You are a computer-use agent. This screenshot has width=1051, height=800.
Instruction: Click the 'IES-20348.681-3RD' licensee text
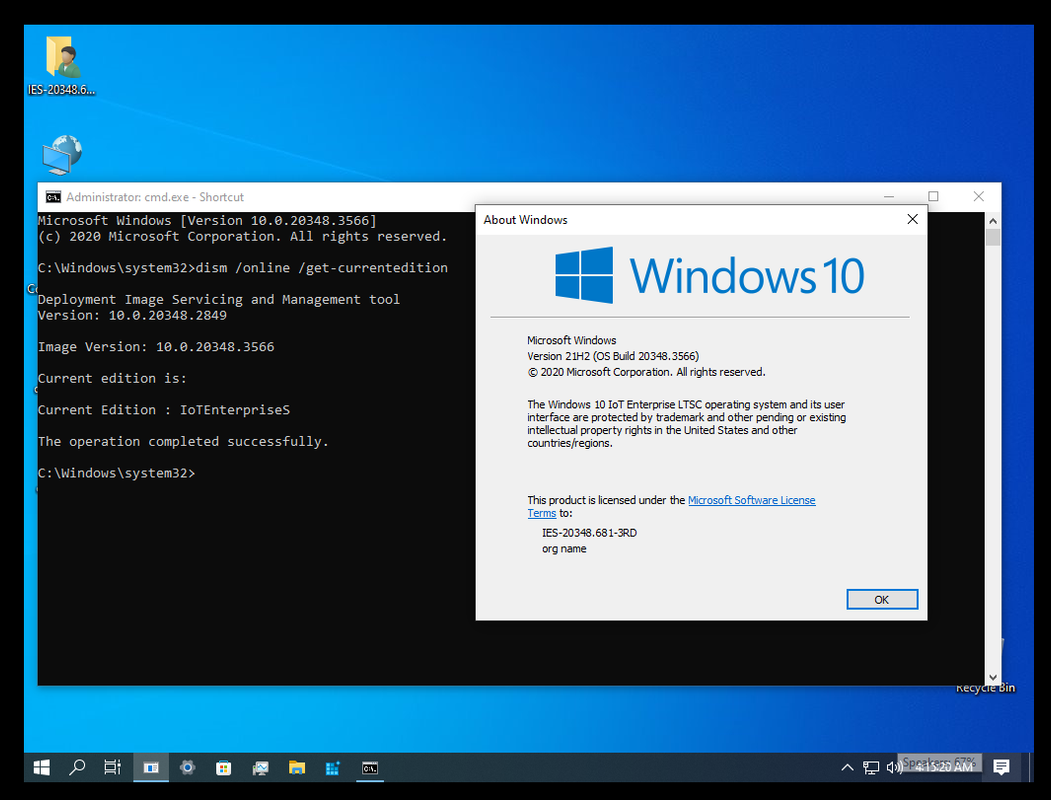point(589,533)
